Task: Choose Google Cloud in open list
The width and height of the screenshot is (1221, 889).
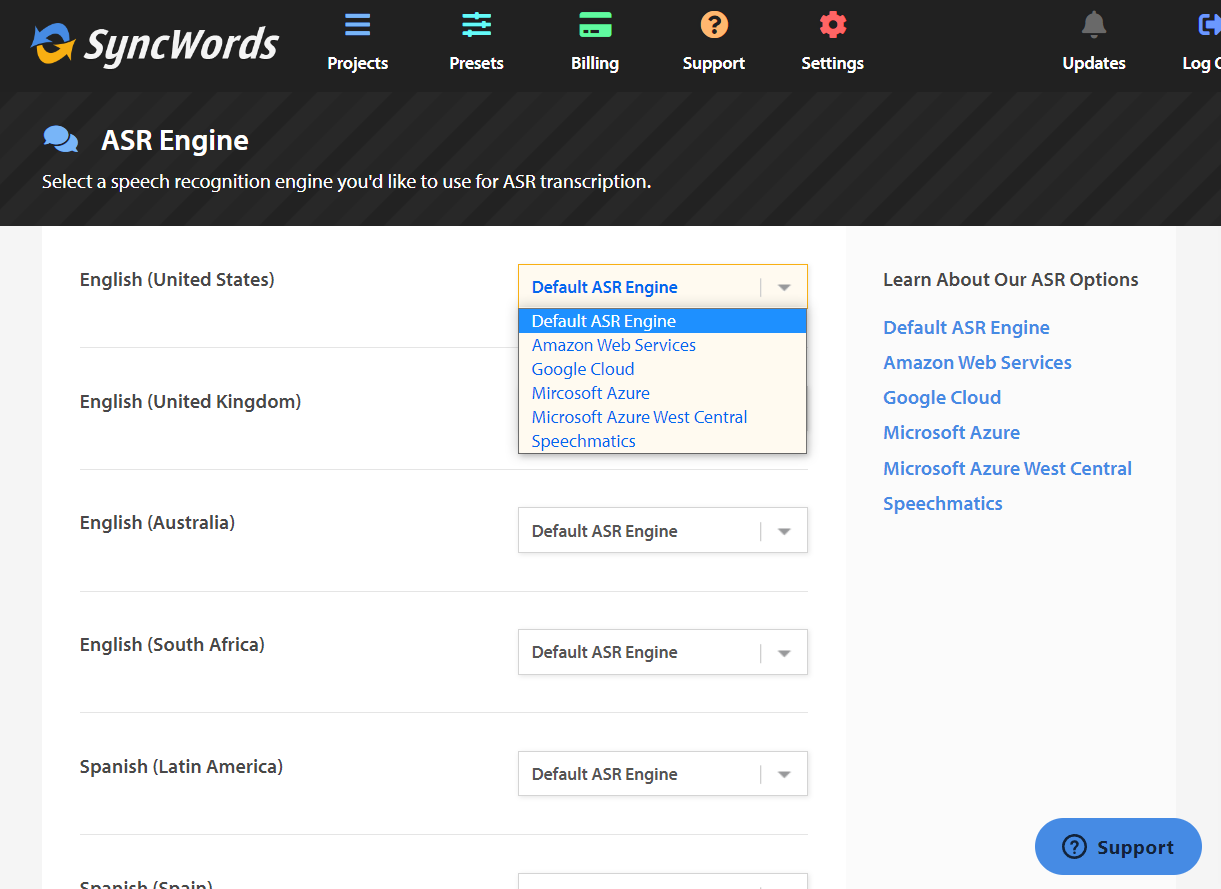Action: coord(662,369)
